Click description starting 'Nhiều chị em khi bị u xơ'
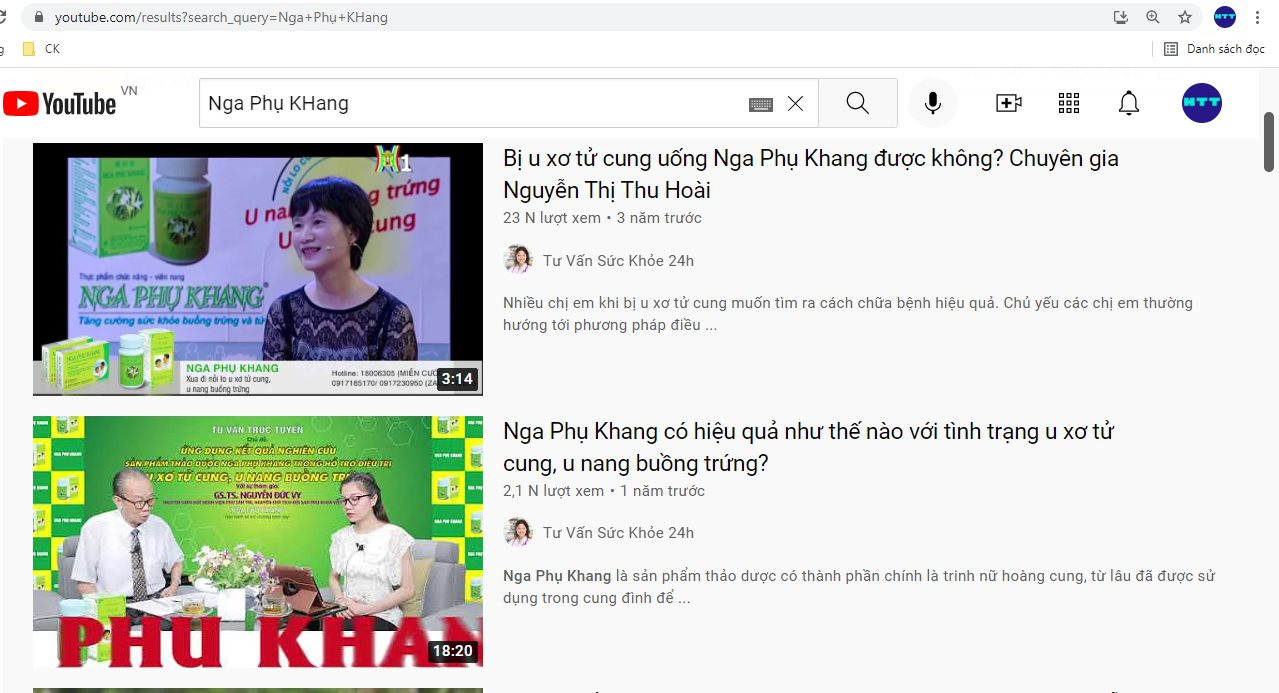The height and width of the screenshot is (693, 1279). tap(848, 314)
